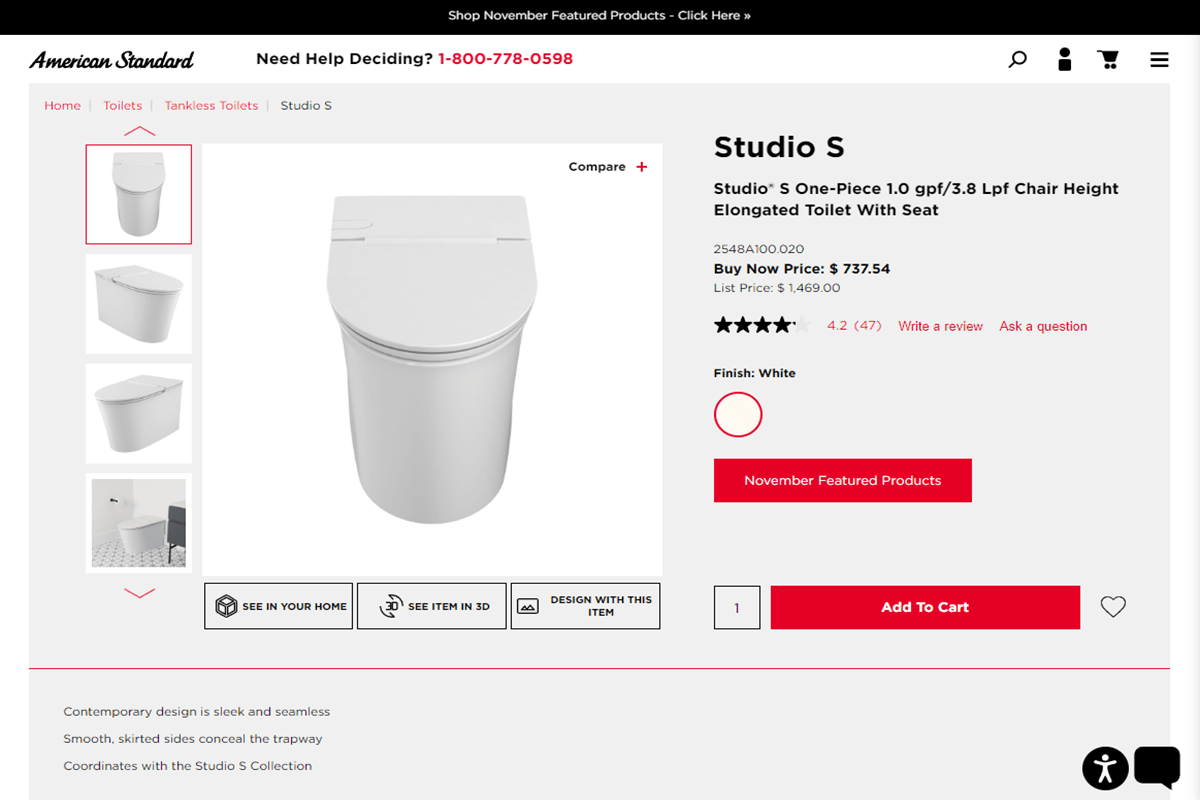Image resolution: width=1200 pixels, height=800 pixels.
Task: Select the bathroom scene thumbnail
Action: pos(139,523)
